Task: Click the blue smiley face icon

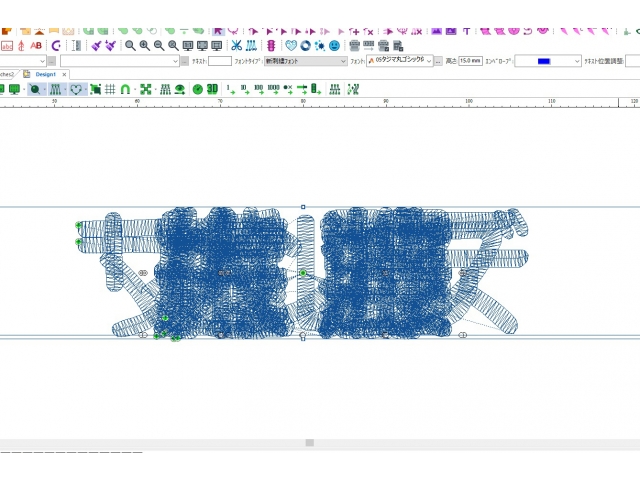Action: point(334,46)
